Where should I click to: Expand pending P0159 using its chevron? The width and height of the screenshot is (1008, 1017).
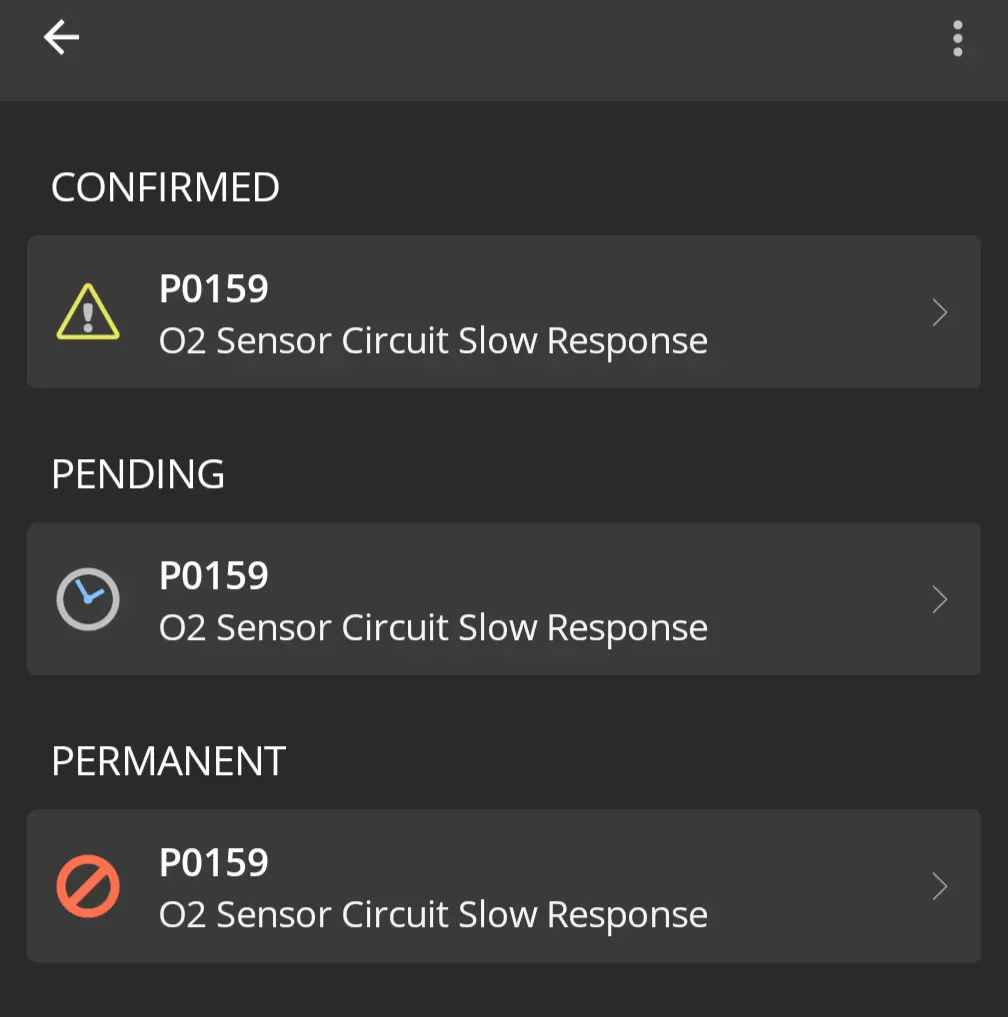(939, 599)
